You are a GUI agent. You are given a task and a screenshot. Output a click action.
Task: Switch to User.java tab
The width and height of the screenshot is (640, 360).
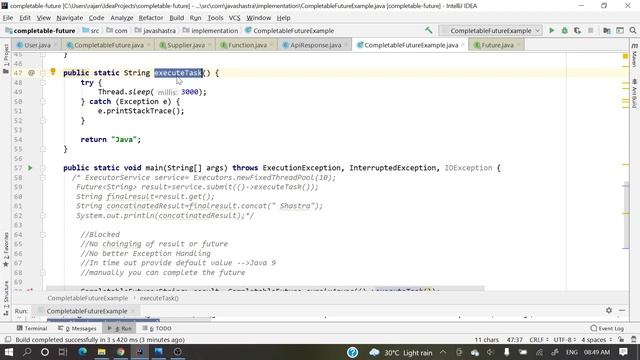37,45
